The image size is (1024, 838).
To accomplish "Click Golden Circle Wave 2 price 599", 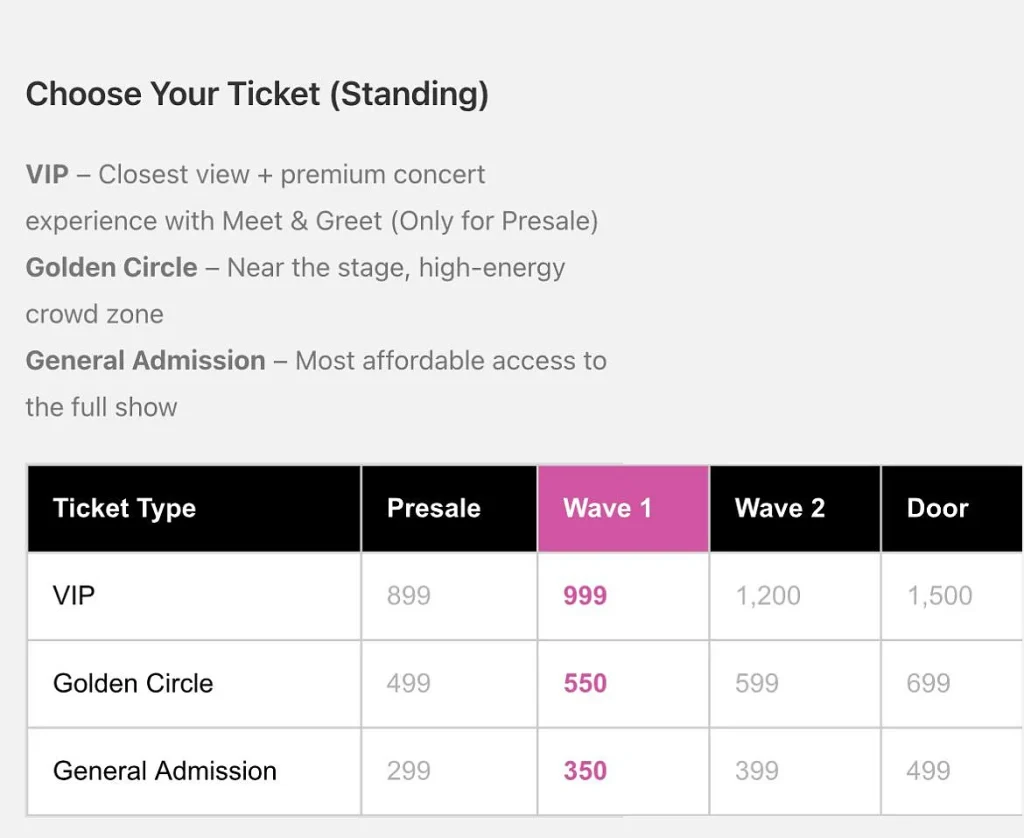I will coord(757,684).
